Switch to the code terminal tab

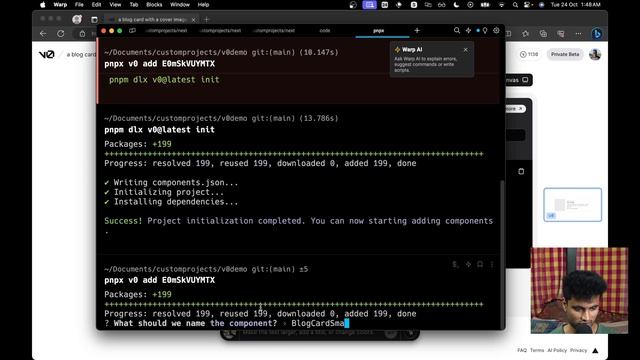(325, 31)
